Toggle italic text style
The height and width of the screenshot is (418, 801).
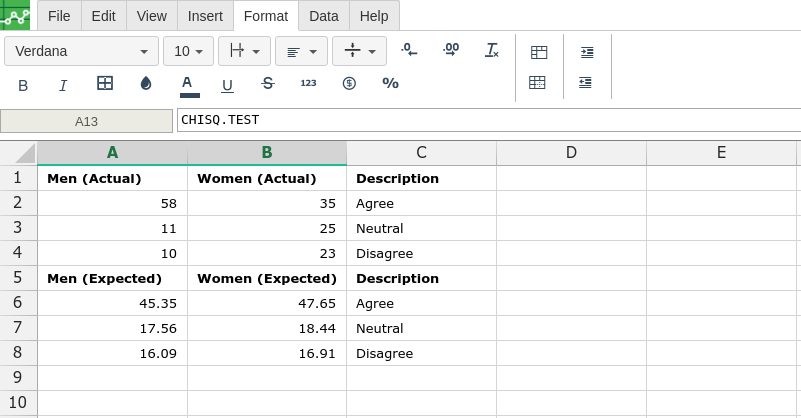point(63,85)
